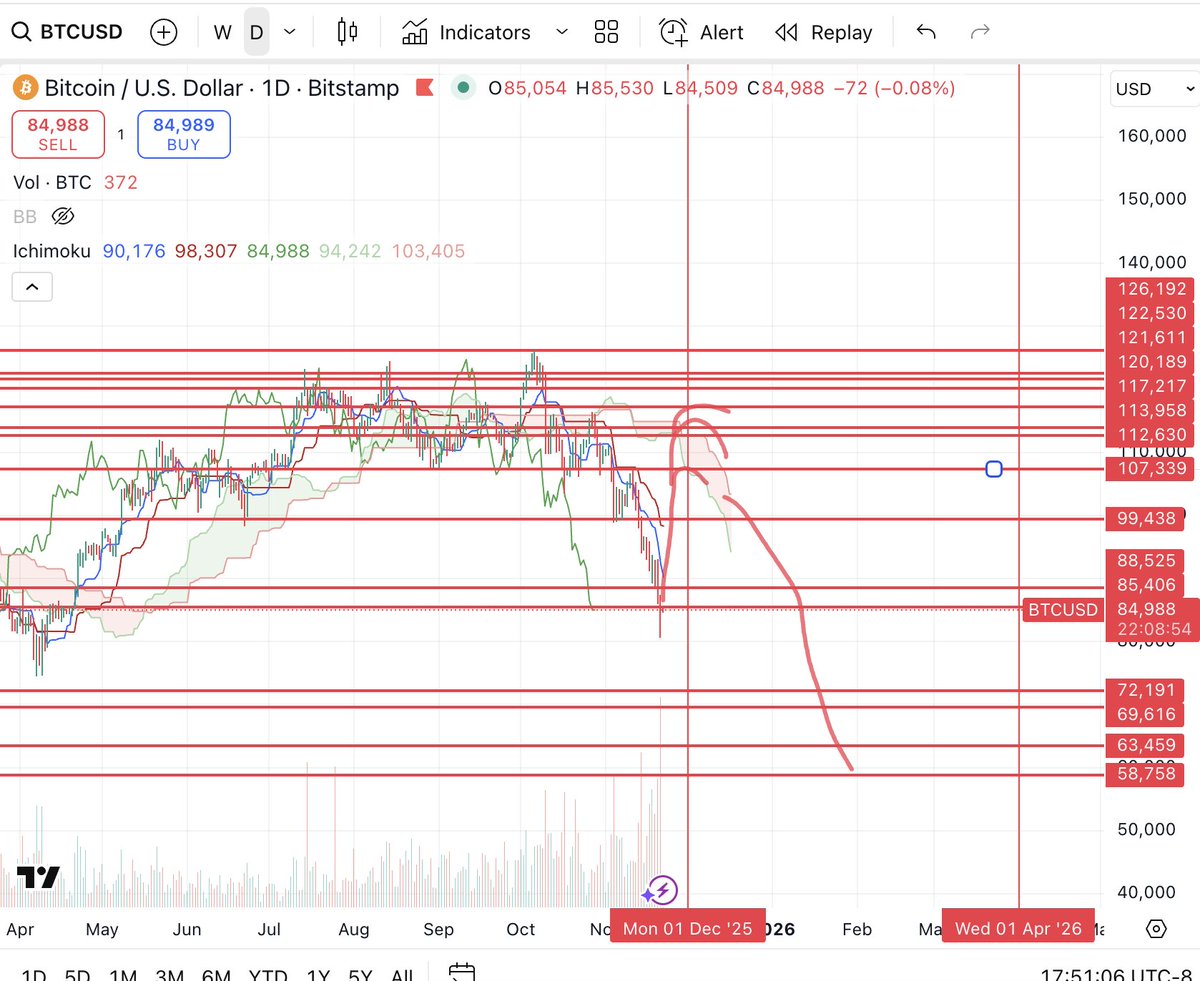
Task: Select the Vol · BTC indicator legend
Action: coord(52,182)
